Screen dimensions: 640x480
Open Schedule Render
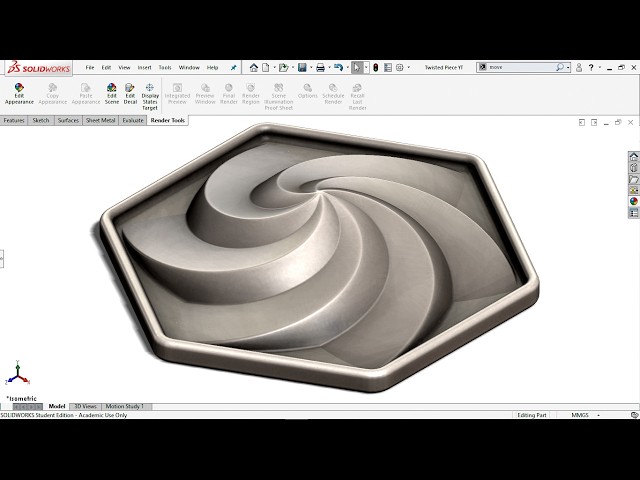tap(333, 94)
